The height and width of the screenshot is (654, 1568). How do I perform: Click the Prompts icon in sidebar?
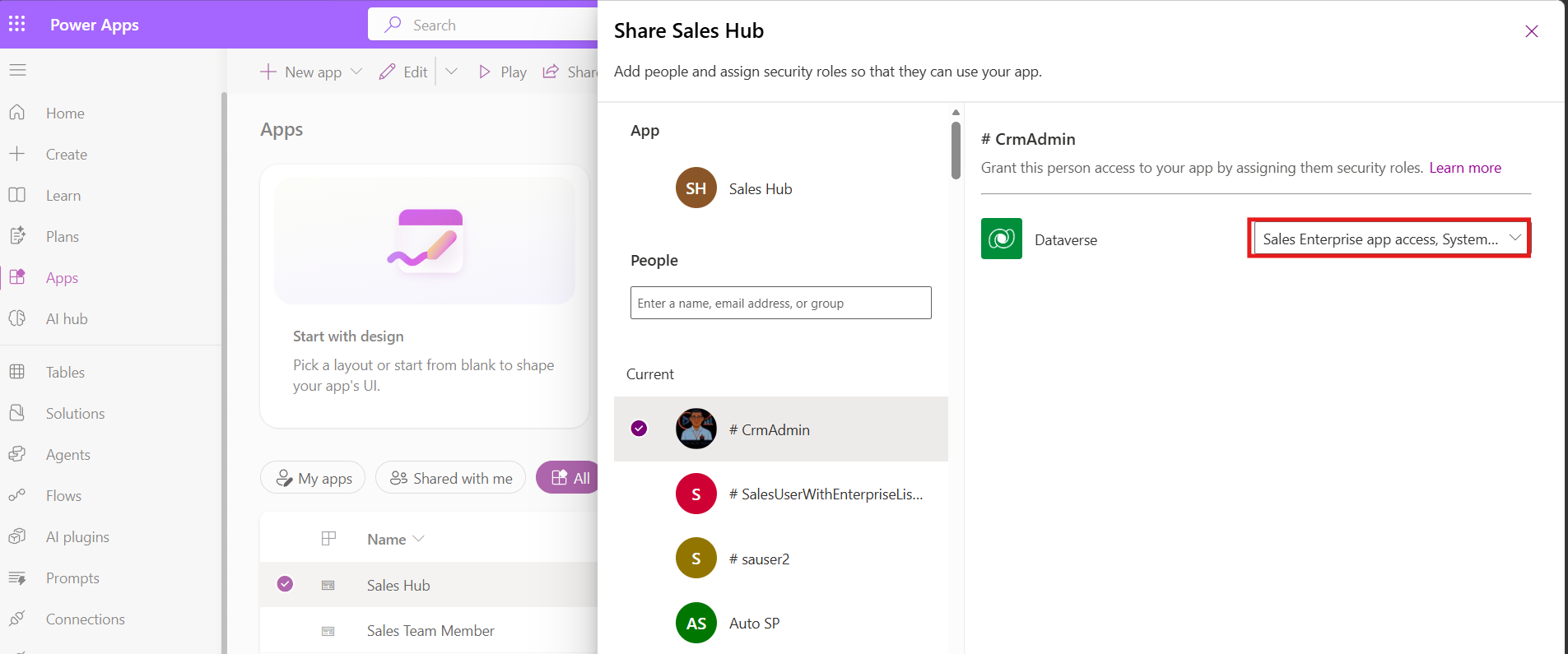coord(17,577)
